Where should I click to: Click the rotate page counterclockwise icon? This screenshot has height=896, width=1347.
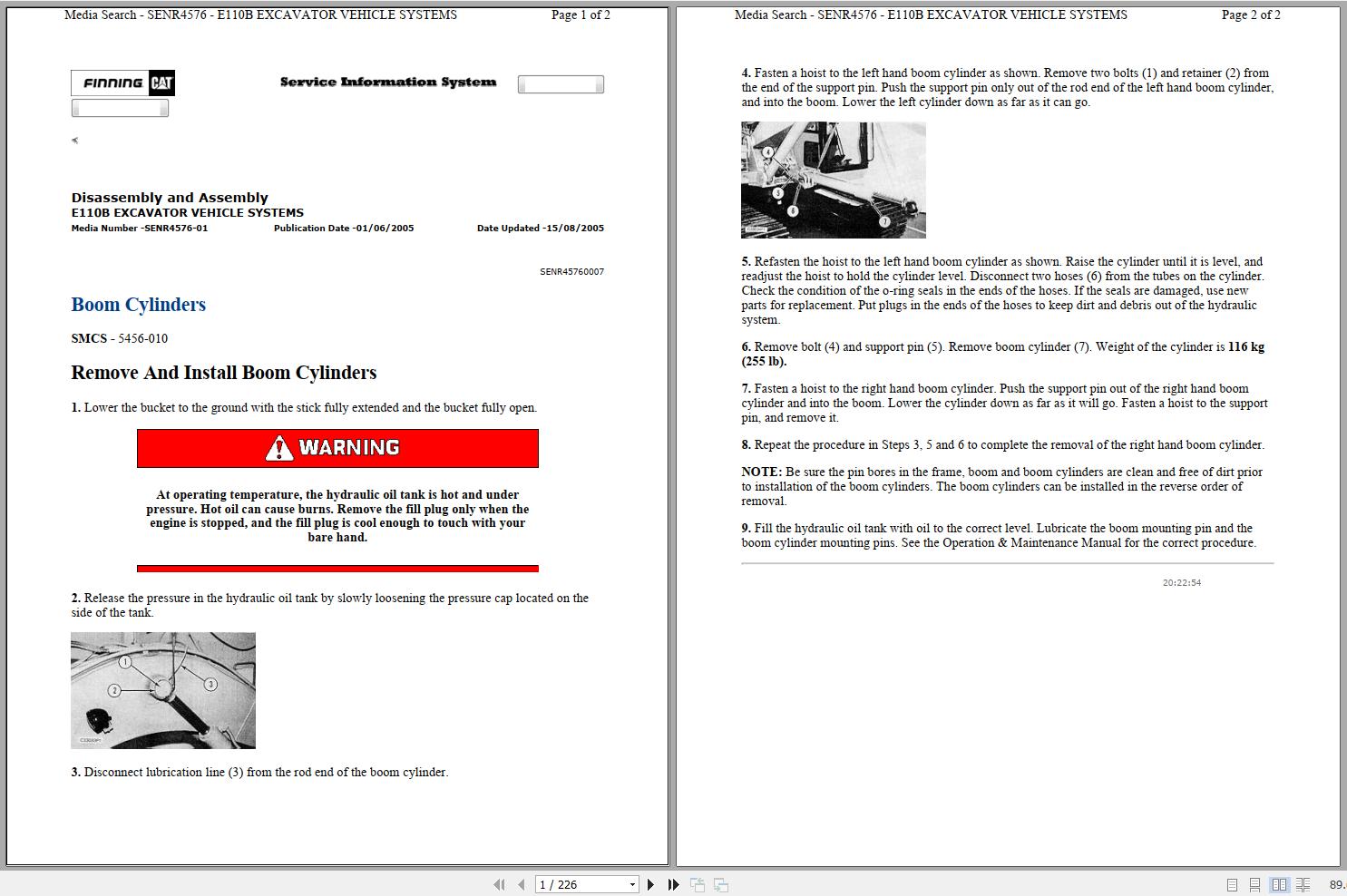point(698,884)
